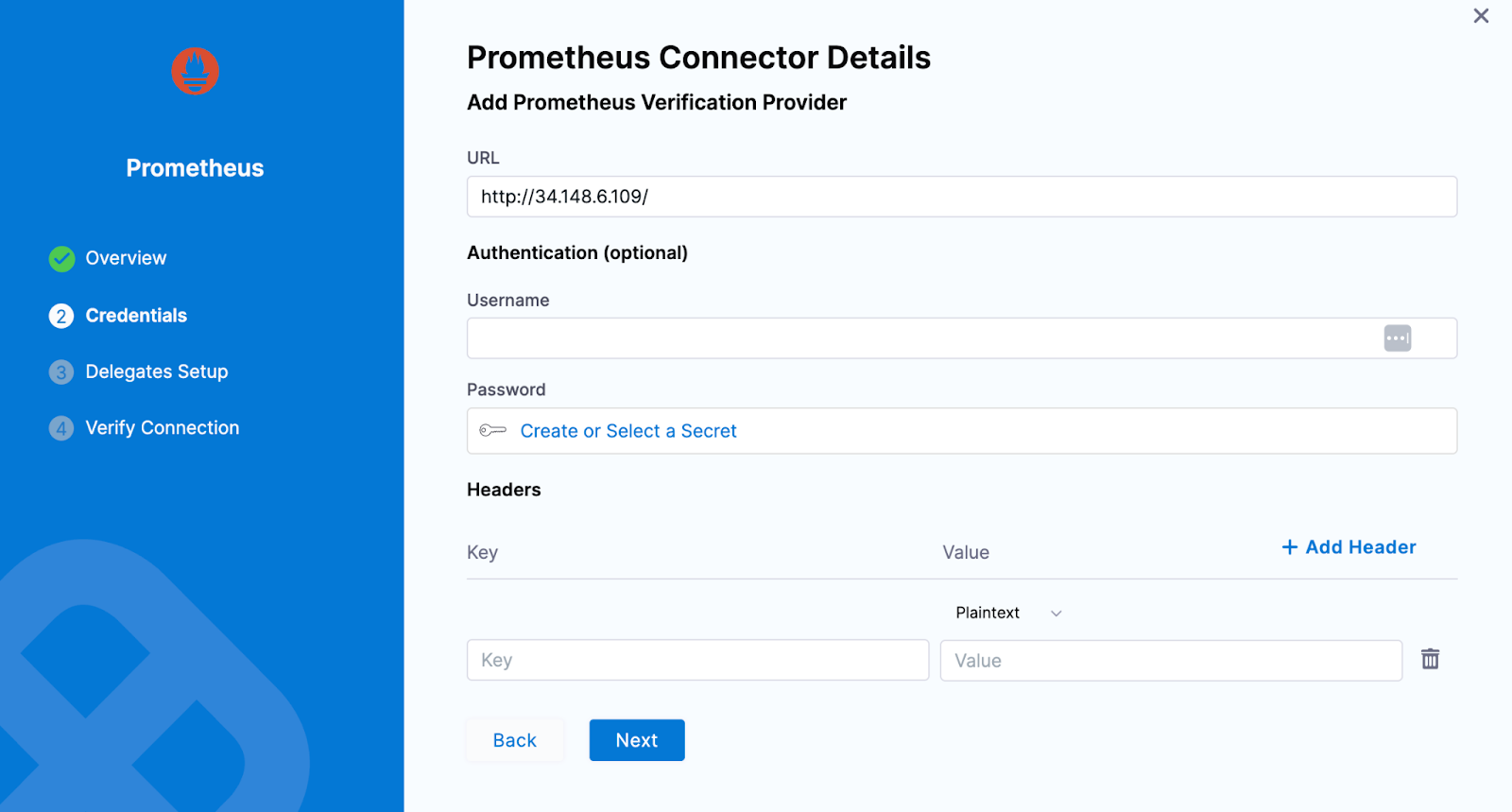Select the numbered circle for Delegates Setup
The width and height of the screenshot is (1512, 812).
(60, 371)
